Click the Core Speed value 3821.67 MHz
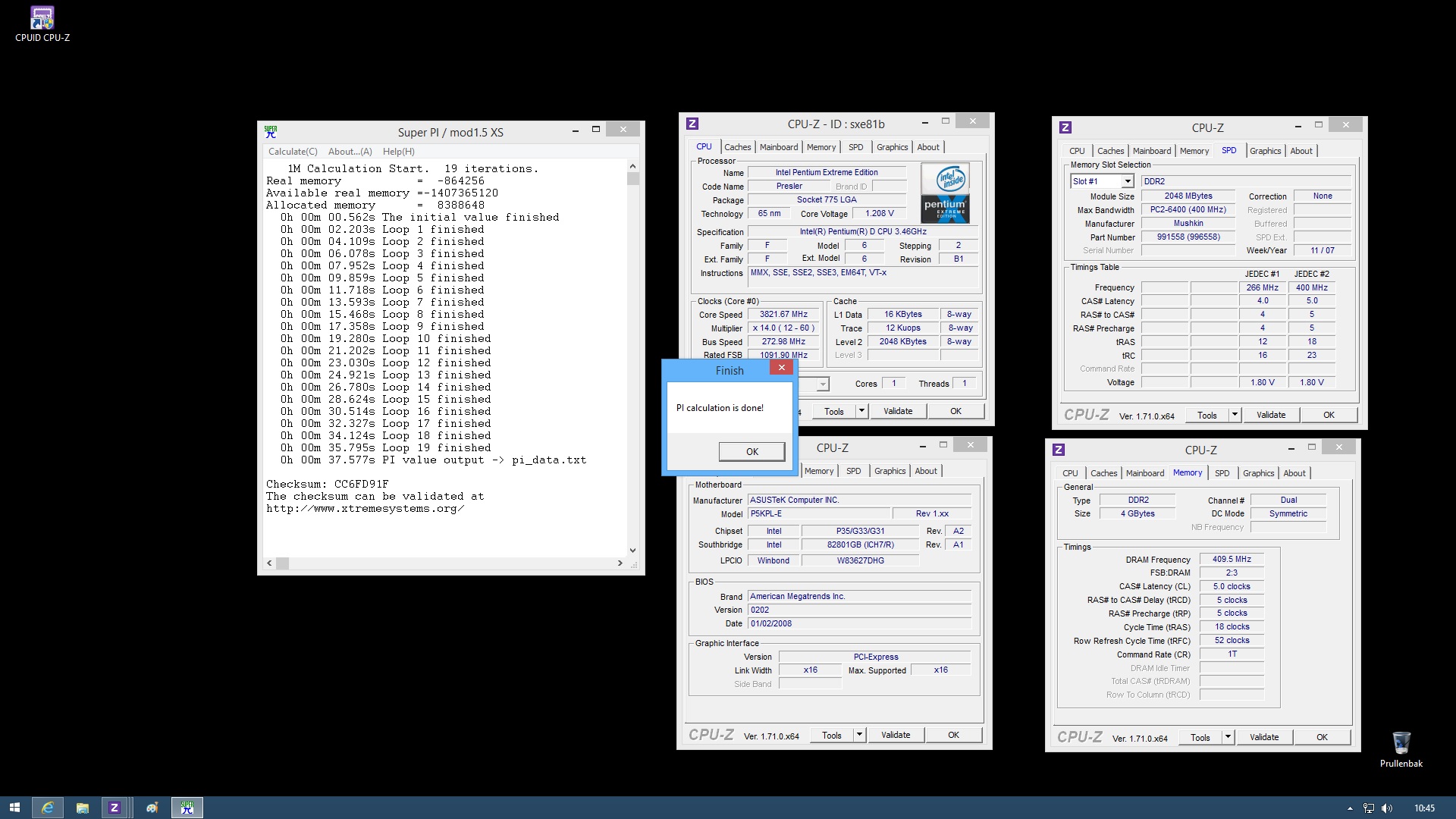 (783, 315)
